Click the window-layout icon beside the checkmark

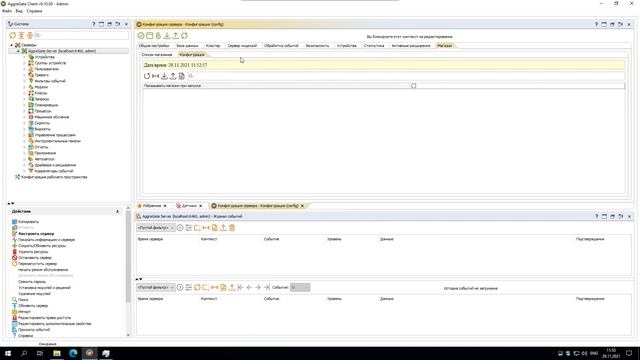click(x=150, y=36)
